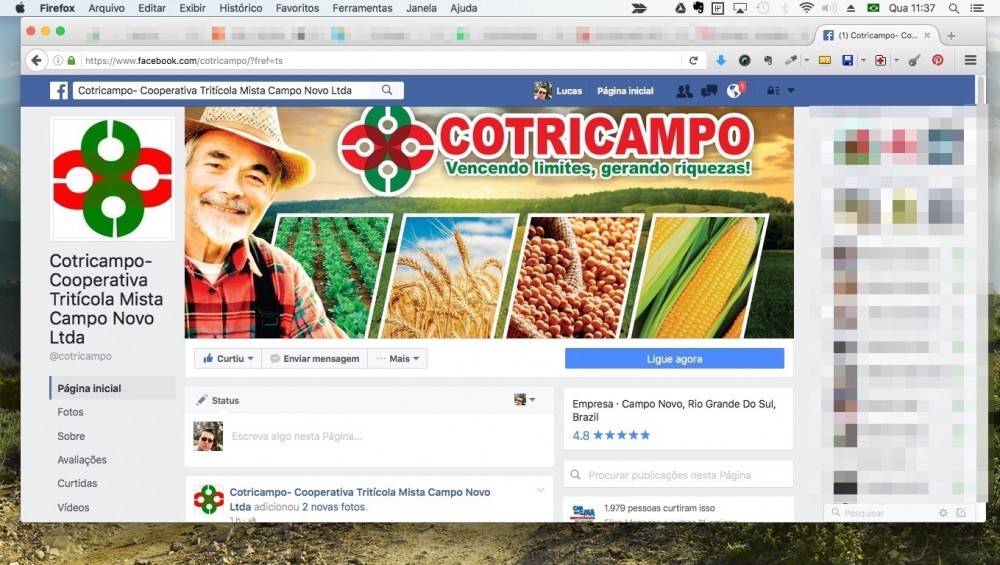Viewport: 1000px width, 565px height.
Task: Open Avaliações in left sidebar
Action: 82,460
